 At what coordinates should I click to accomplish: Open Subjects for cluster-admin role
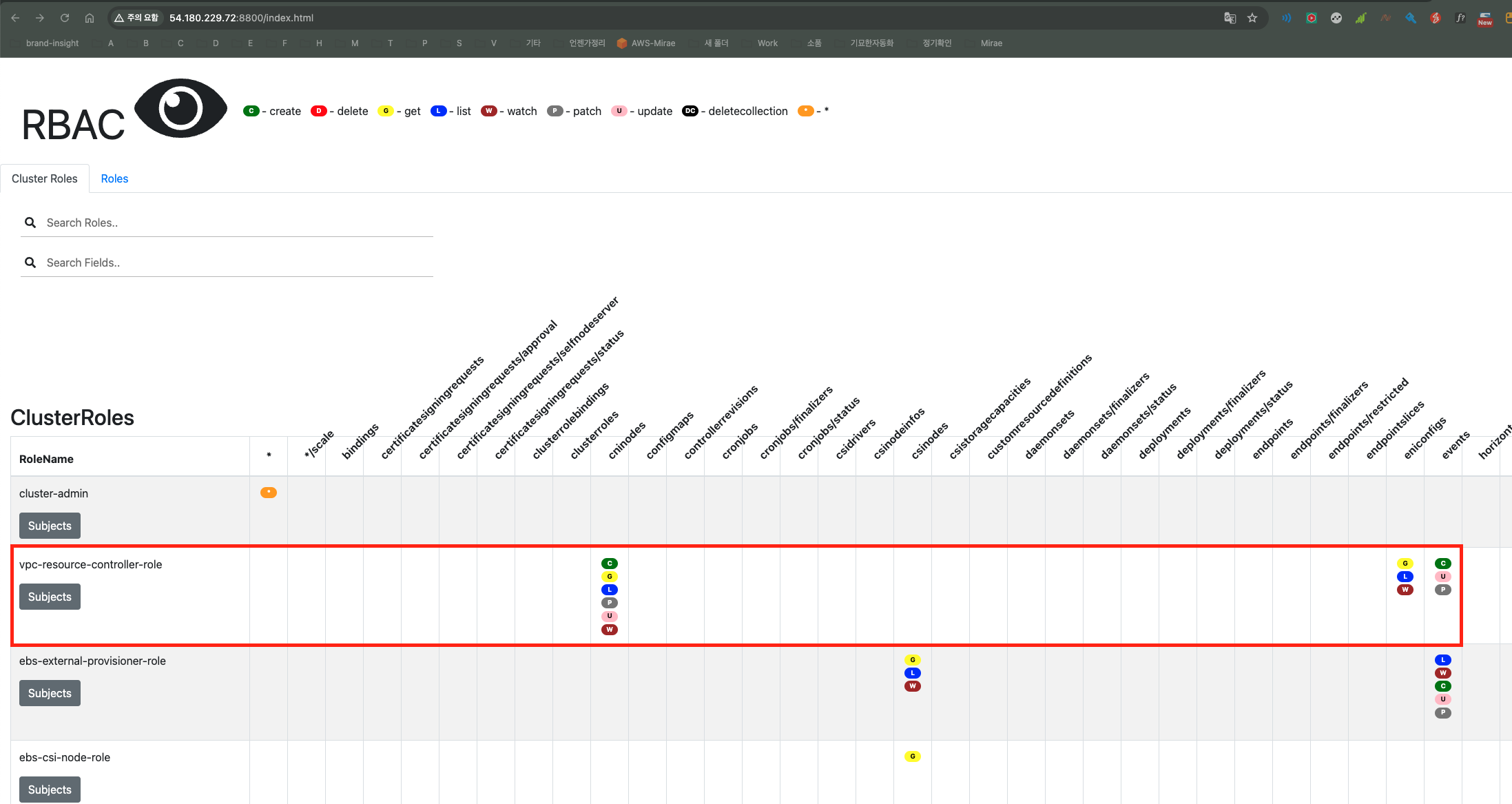coord(50,526)
